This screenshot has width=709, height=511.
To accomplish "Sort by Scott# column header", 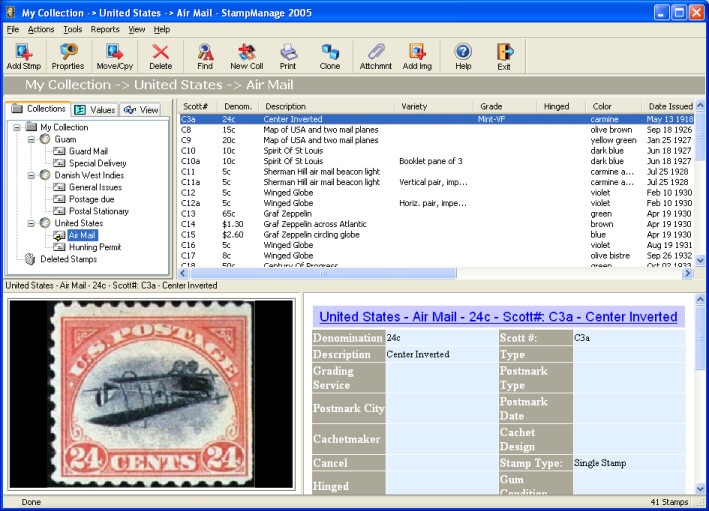I will [197, 106].
